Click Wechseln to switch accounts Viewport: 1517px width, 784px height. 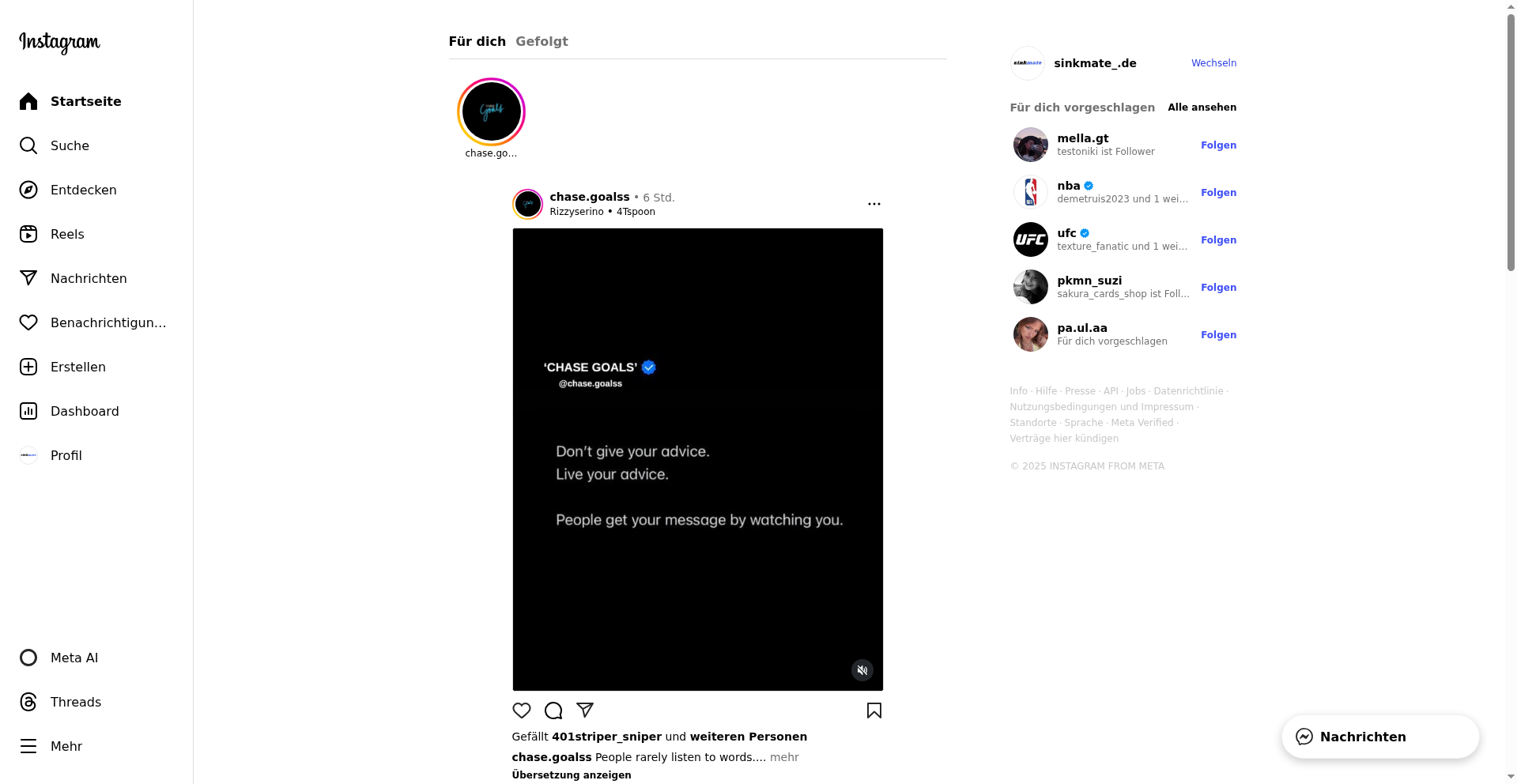pos(1213,63)
